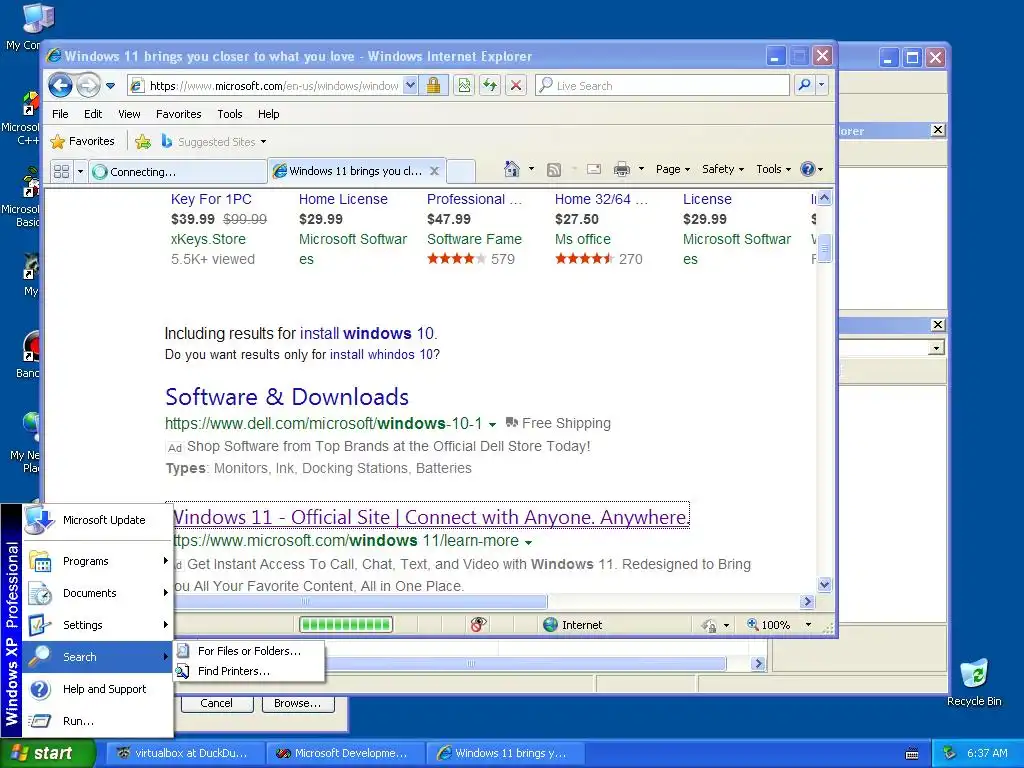Open the View menu
Screen dimensions: 1024x768
click(129, 114)
